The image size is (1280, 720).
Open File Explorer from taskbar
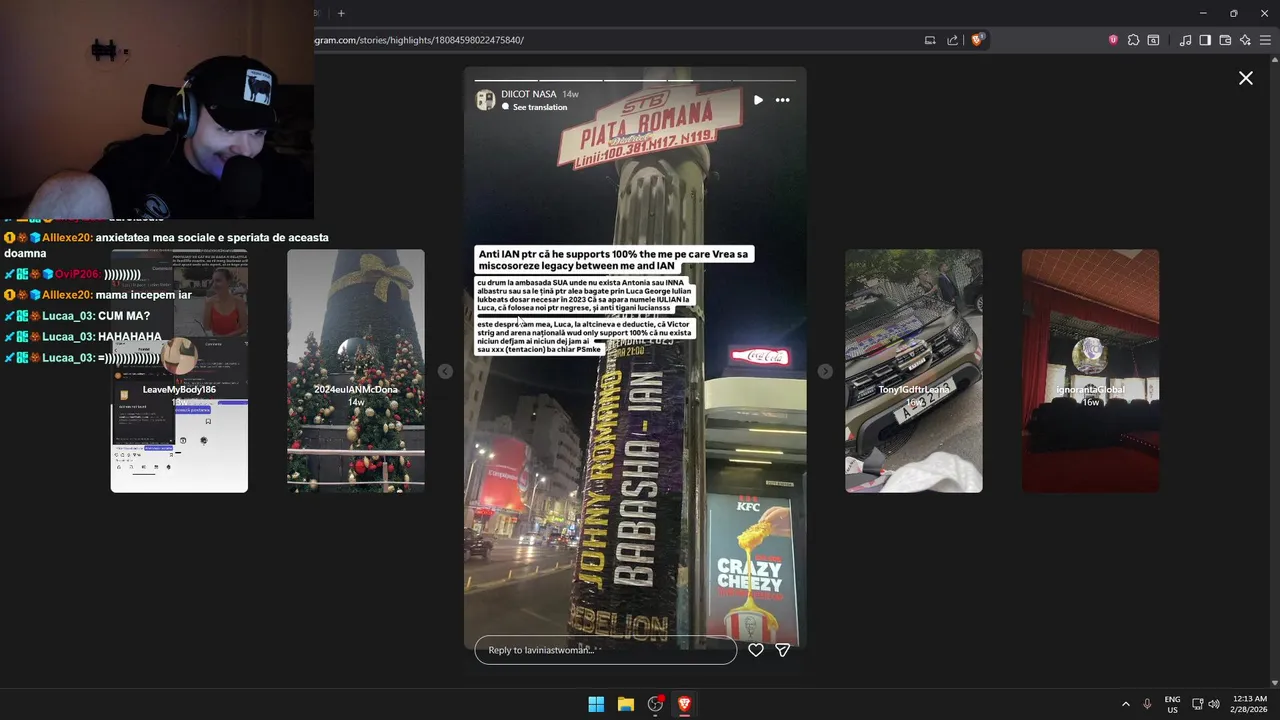coord(625,704)
